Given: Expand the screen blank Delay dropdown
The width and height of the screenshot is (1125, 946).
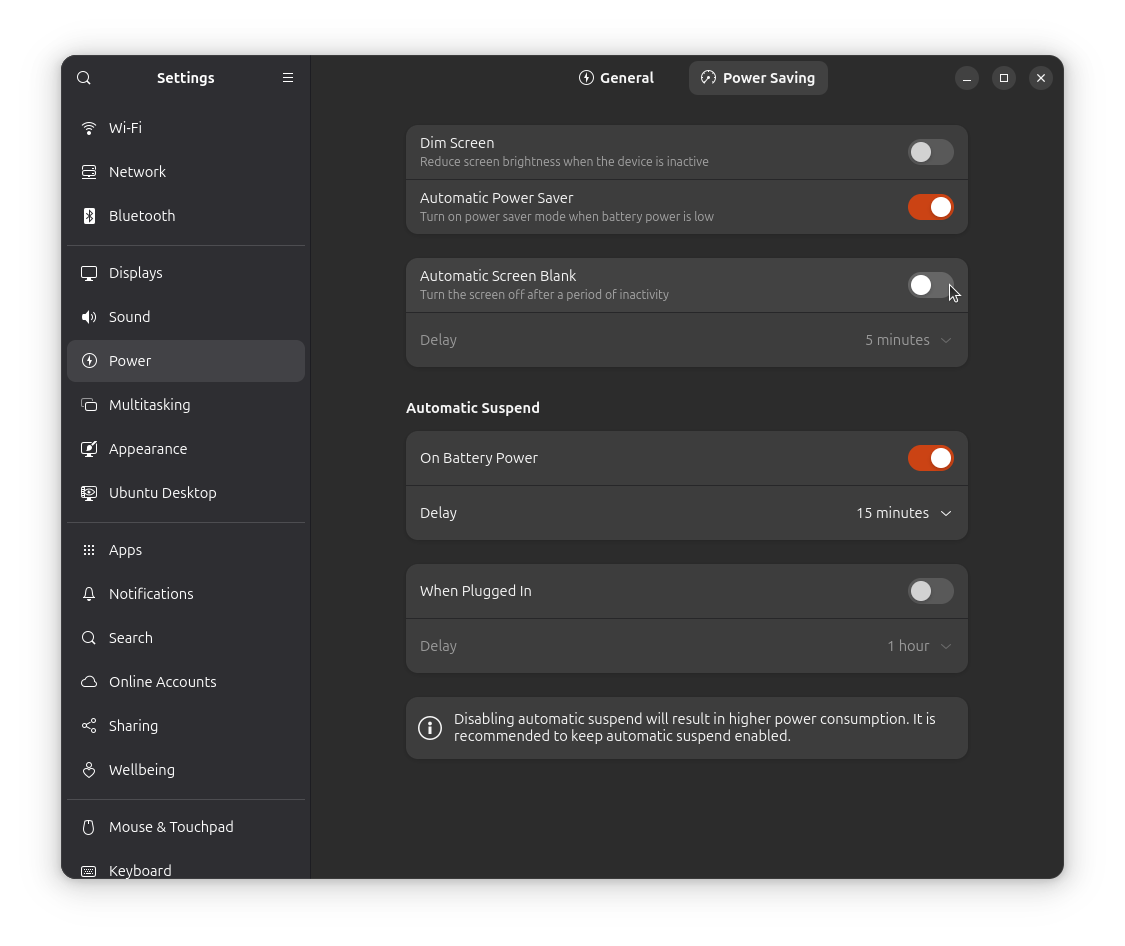Looking at the screenshot, I should coord(907,340).
